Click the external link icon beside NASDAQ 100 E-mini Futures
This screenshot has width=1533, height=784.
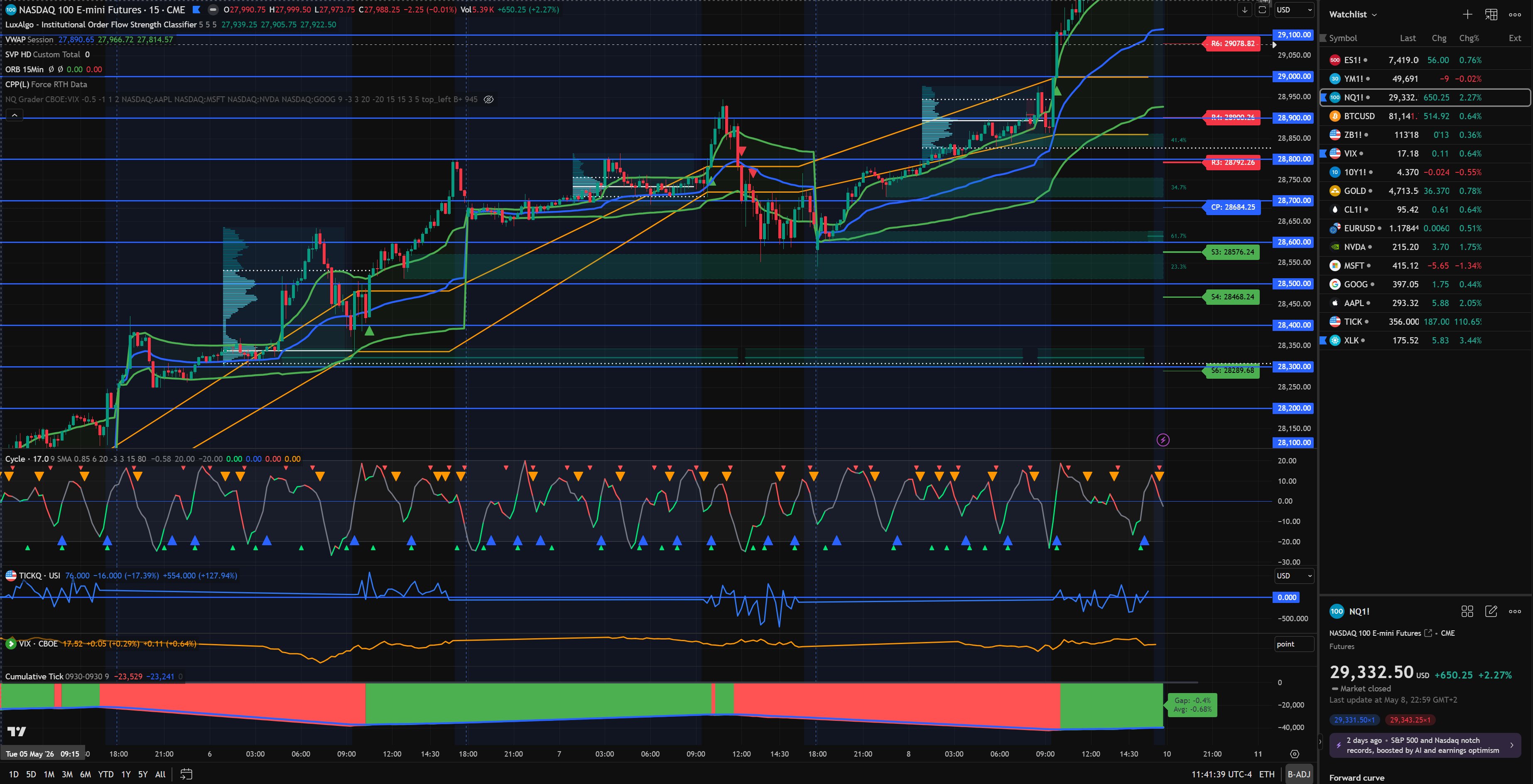pos(1428,633)
